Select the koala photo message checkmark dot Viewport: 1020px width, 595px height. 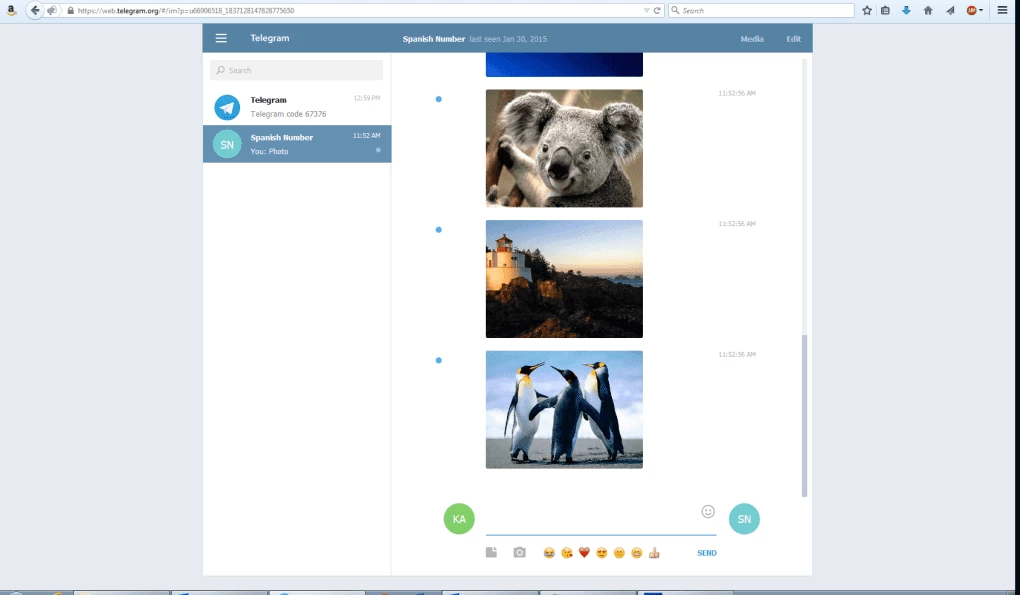[x=438, y=99]
